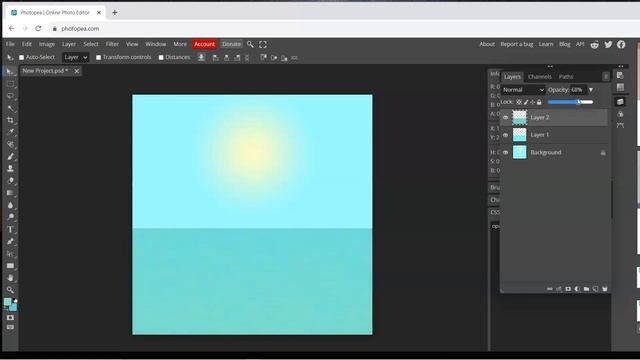Image resolution: width=640 pixels, height=360 pixels.
Task: Select the Clone Stamp tool
Action: pyautogui.click(x=10, y=169)
